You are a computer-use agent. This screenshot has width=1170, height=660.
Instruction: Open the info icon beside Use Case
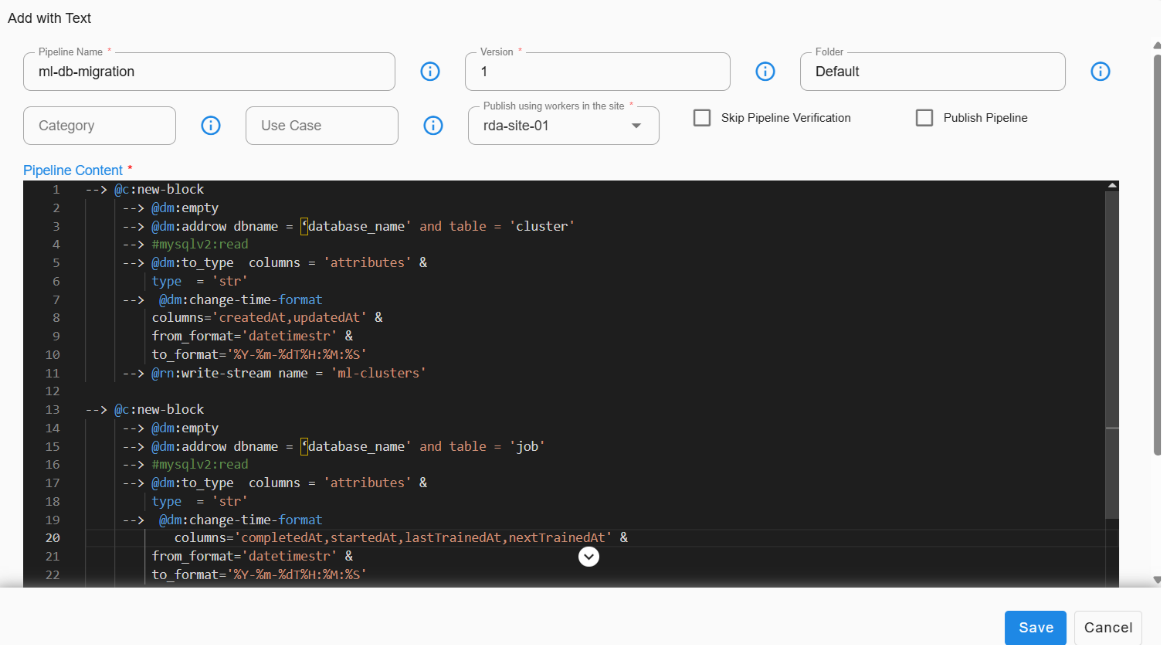click(x=433, y=125)
